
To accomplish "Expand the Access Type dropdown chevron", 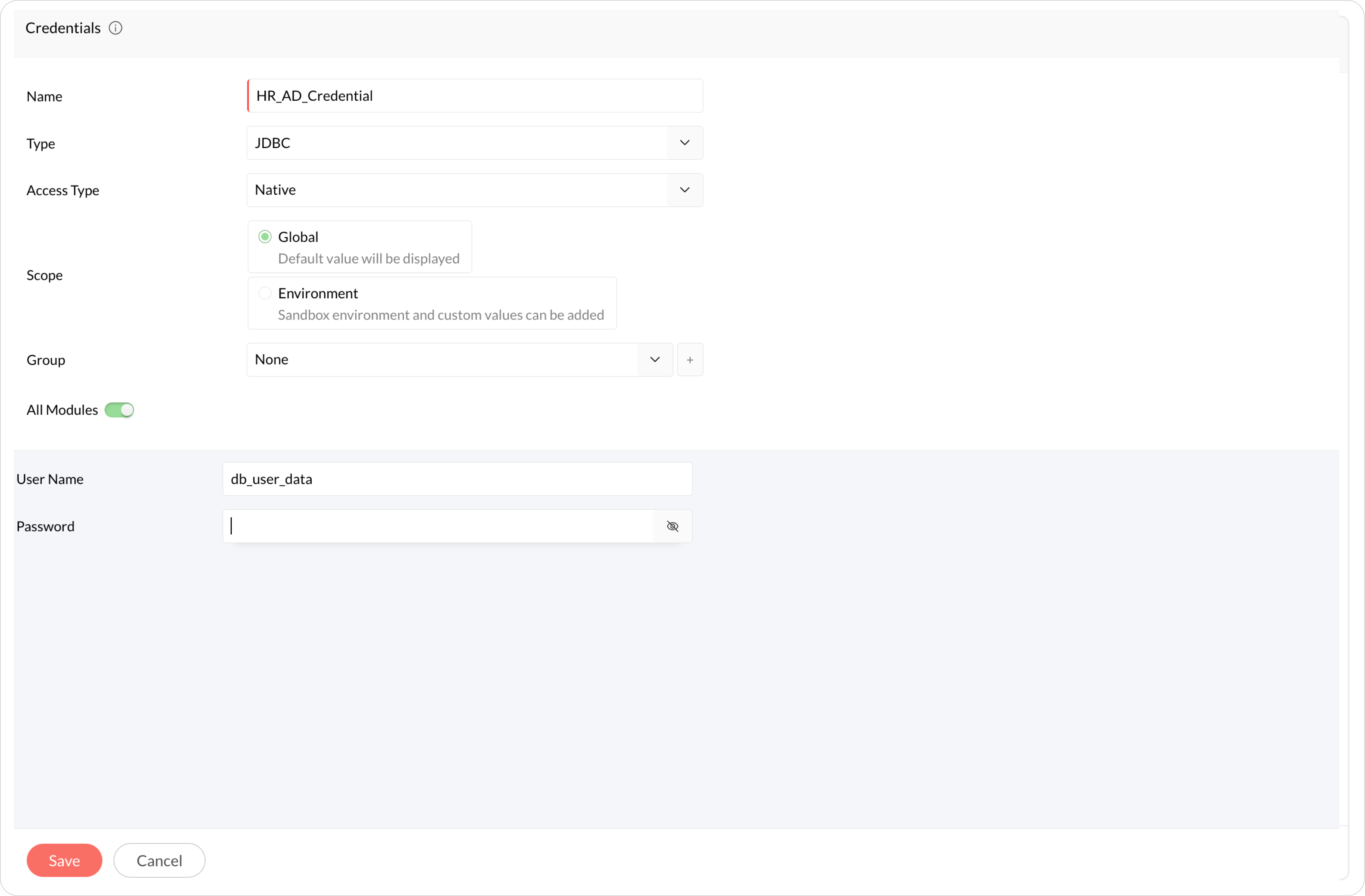I will click(684, 190).
